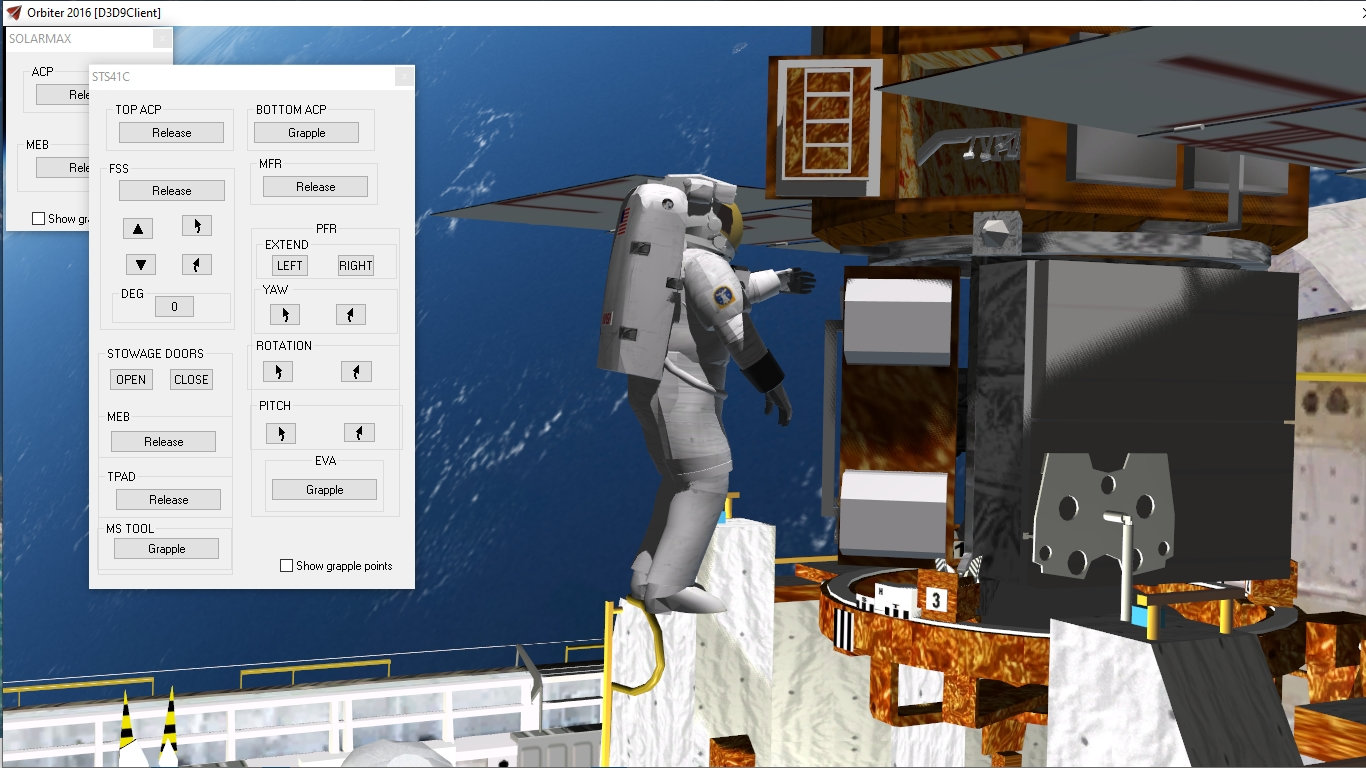Click the DEG value field showing 0
The height and width of the screenshot is (768, 1366).
(x=174, y=307)
